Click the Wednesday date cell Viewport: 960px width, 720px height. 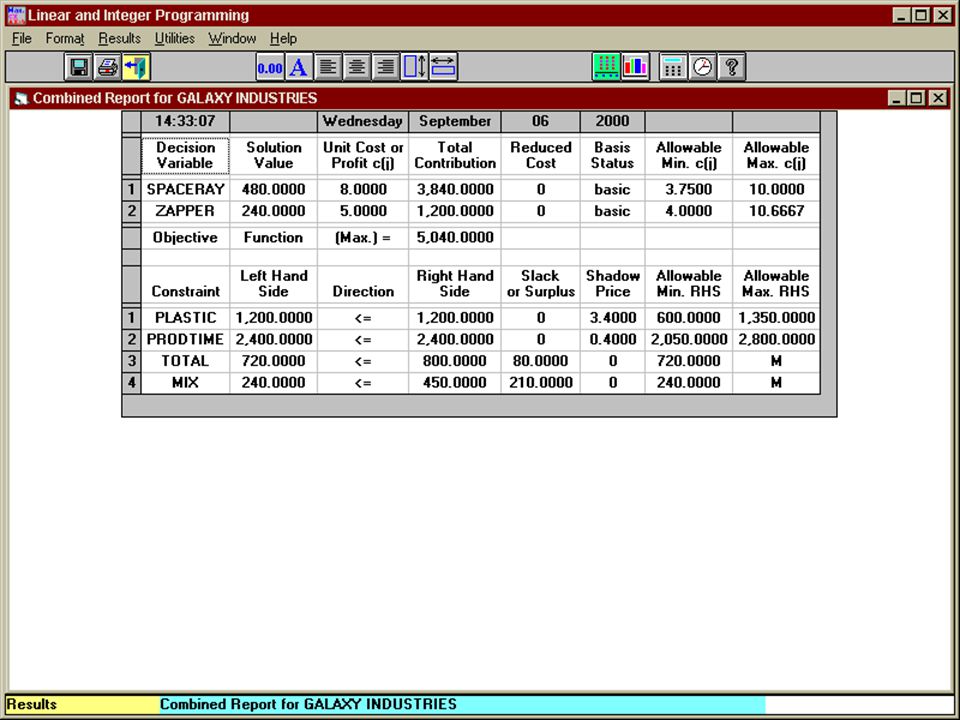pos(363,121)
